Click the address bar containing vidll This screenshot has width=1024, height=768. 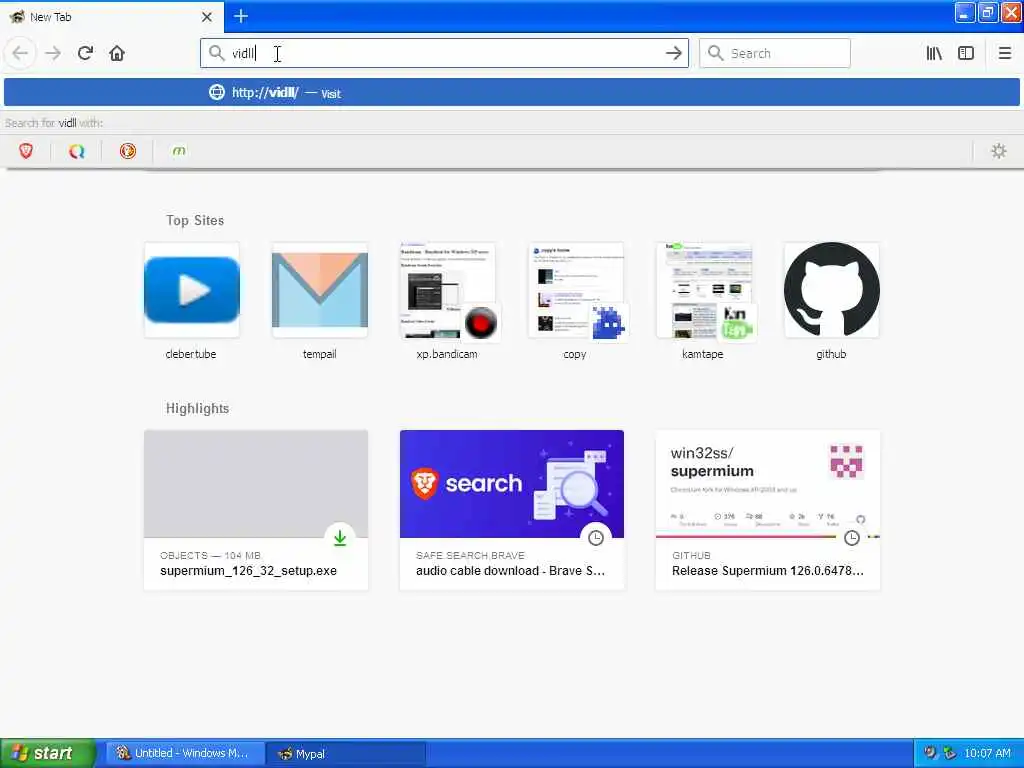pos(444,53)
